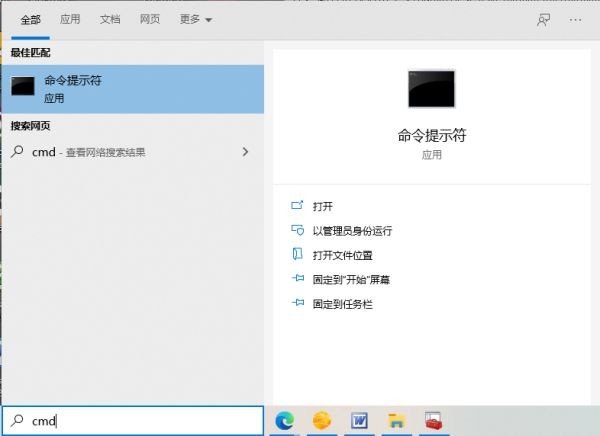Open File Explorer from the taskbar

click(396, 421)
